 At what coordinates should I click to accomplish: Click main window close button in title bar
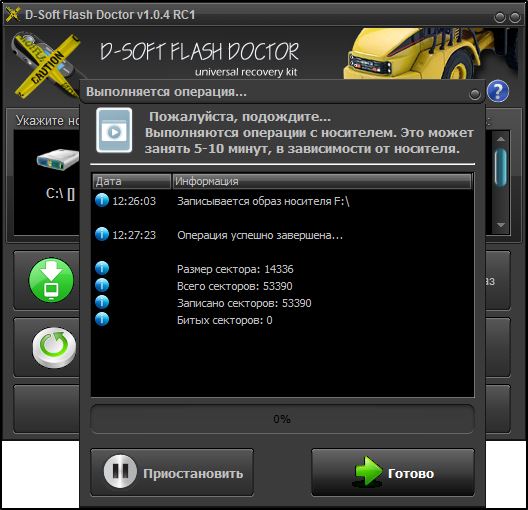(515, 17)
